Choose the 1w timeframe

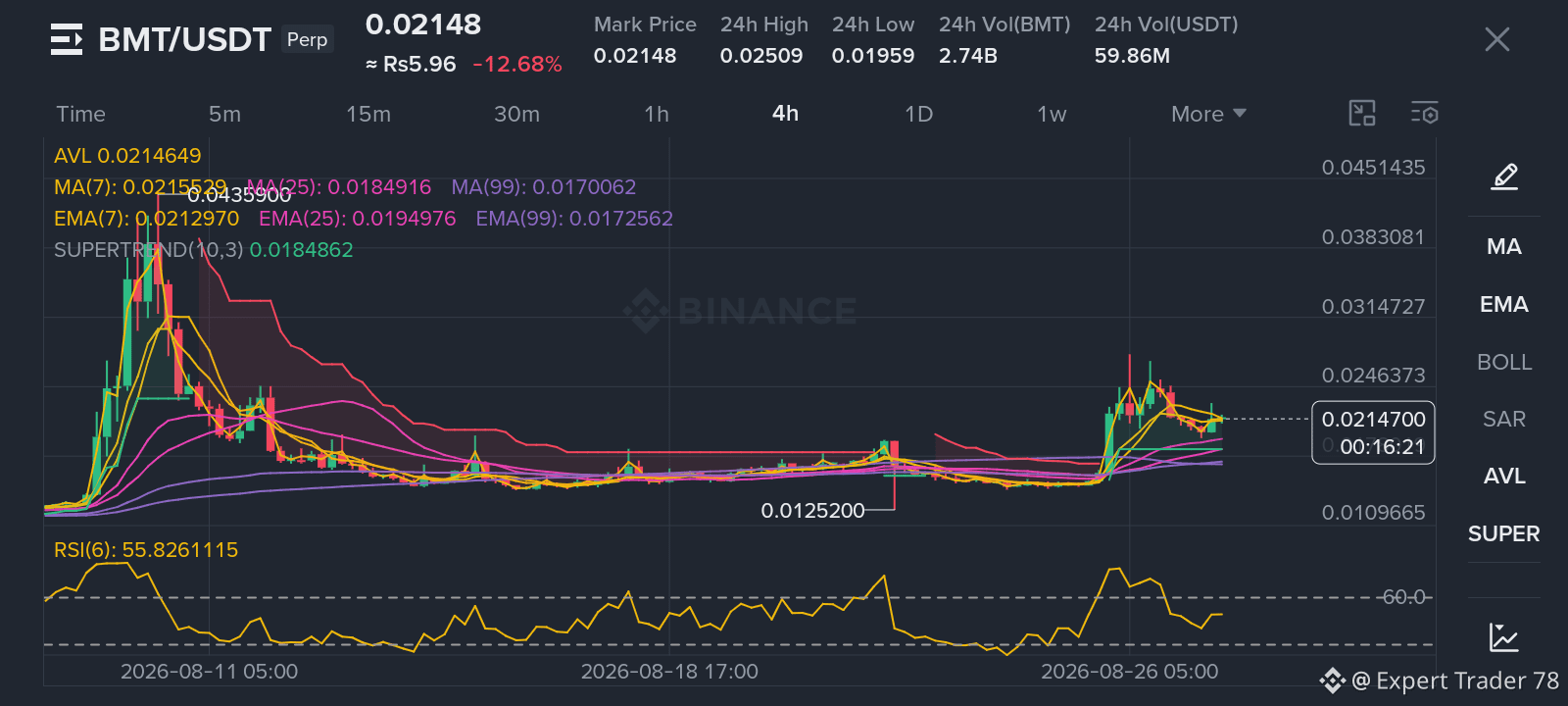pos(1052,114)
